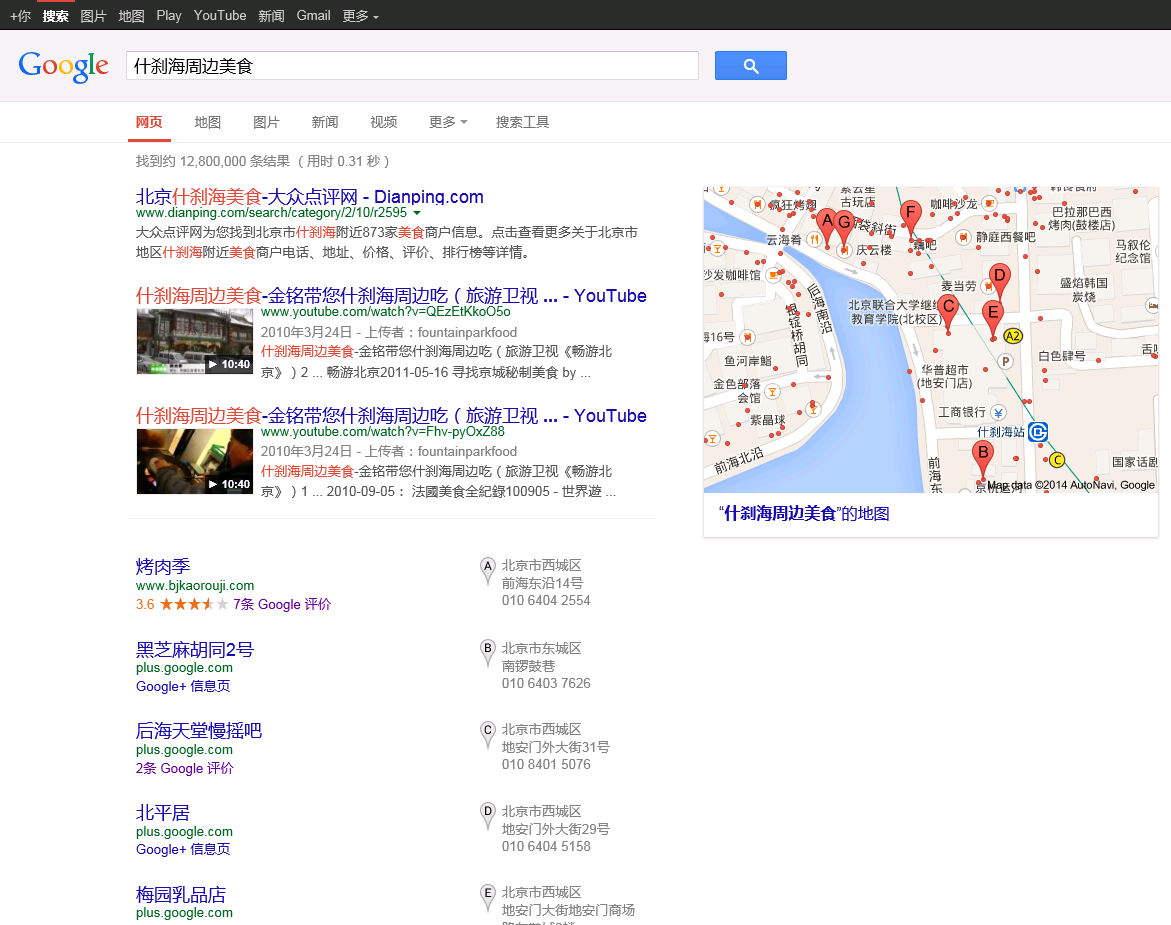This screenshot has height=925, width=1171.
Task: Switch to the 视频 search tab
Action: point(384,122)
